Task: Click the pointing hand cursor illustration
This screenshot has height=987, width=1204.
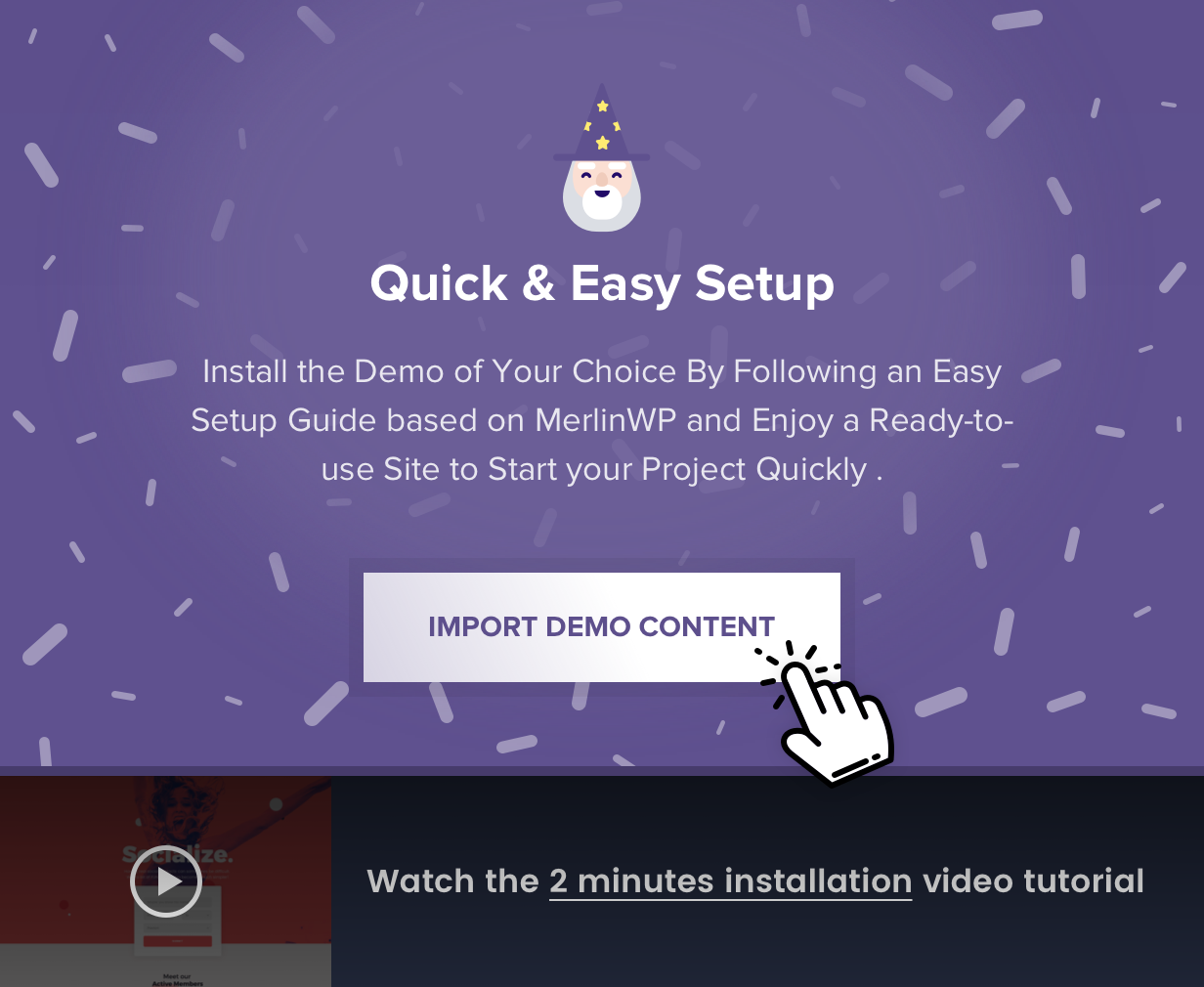Action: tap(826, 713)
